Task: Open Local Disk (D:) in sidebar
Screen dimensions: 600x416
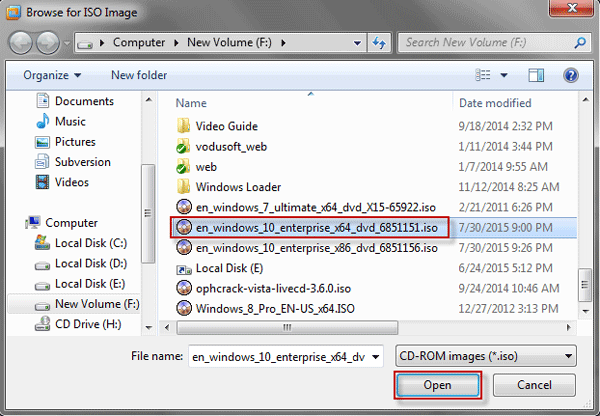Action: pos(80,263)
